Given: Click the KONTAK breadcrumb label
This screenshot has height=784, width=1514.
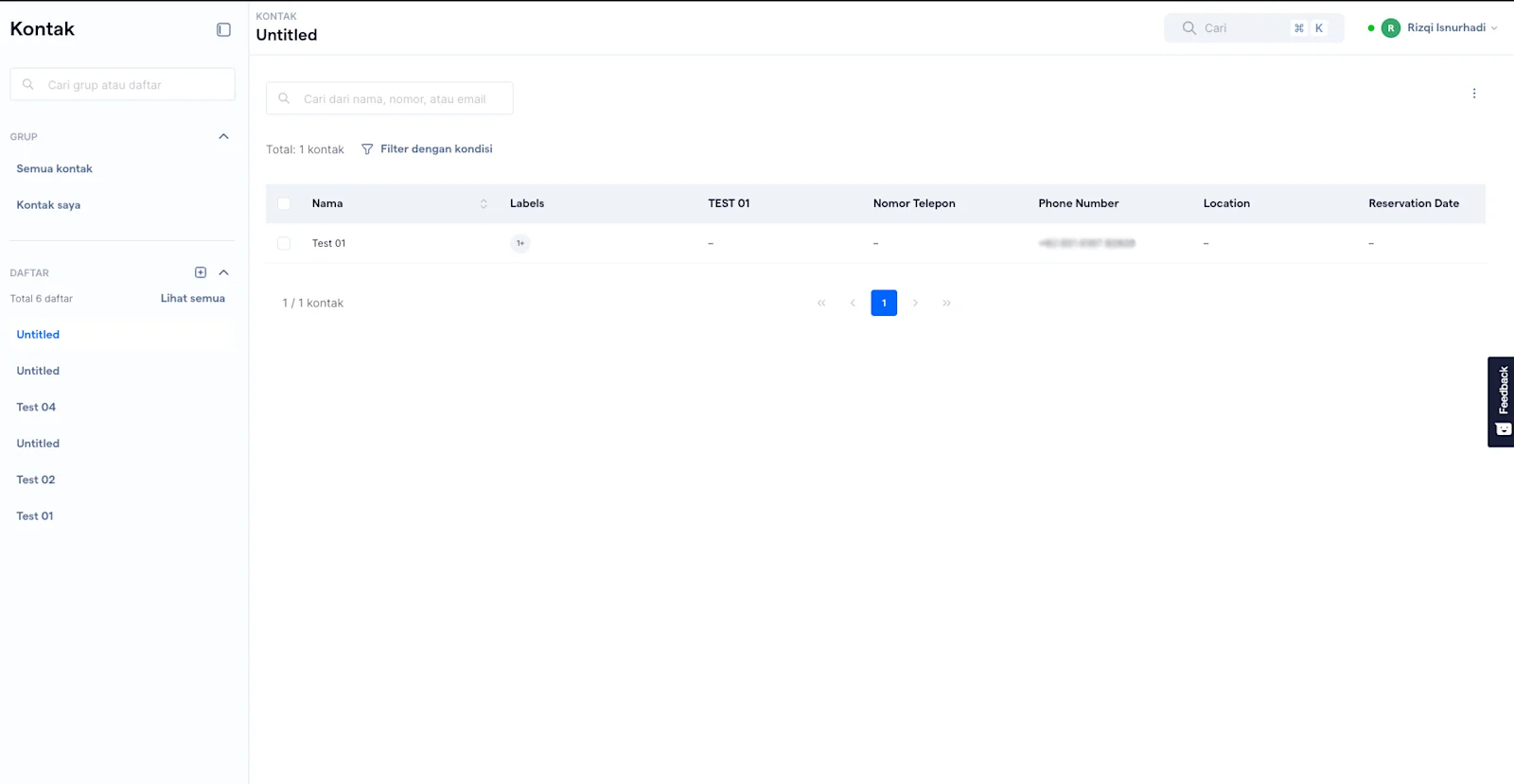Looking at the screenshot, I should coord(276,16).
